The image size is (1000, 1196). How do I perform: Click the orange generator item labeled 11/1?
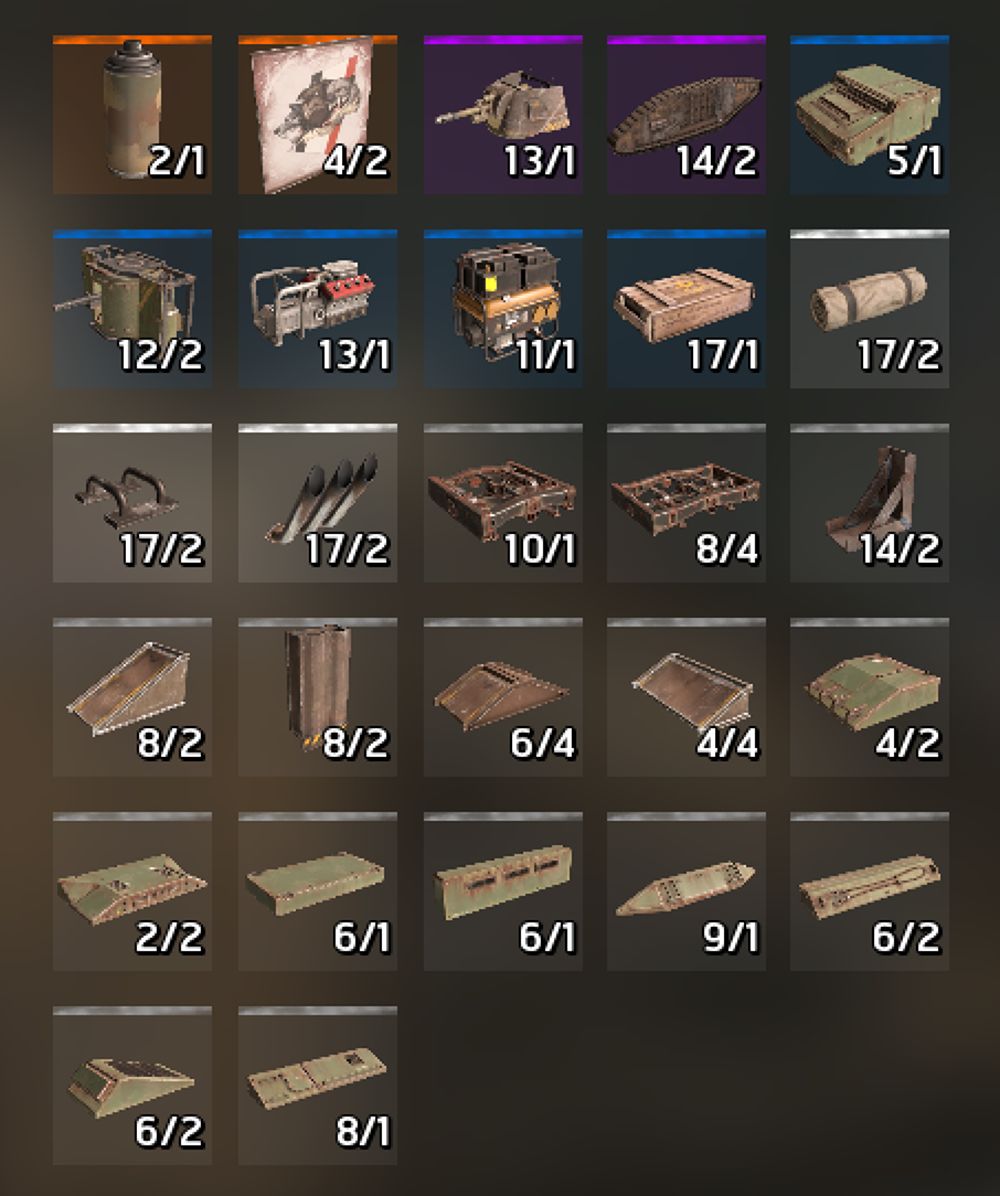503,309
